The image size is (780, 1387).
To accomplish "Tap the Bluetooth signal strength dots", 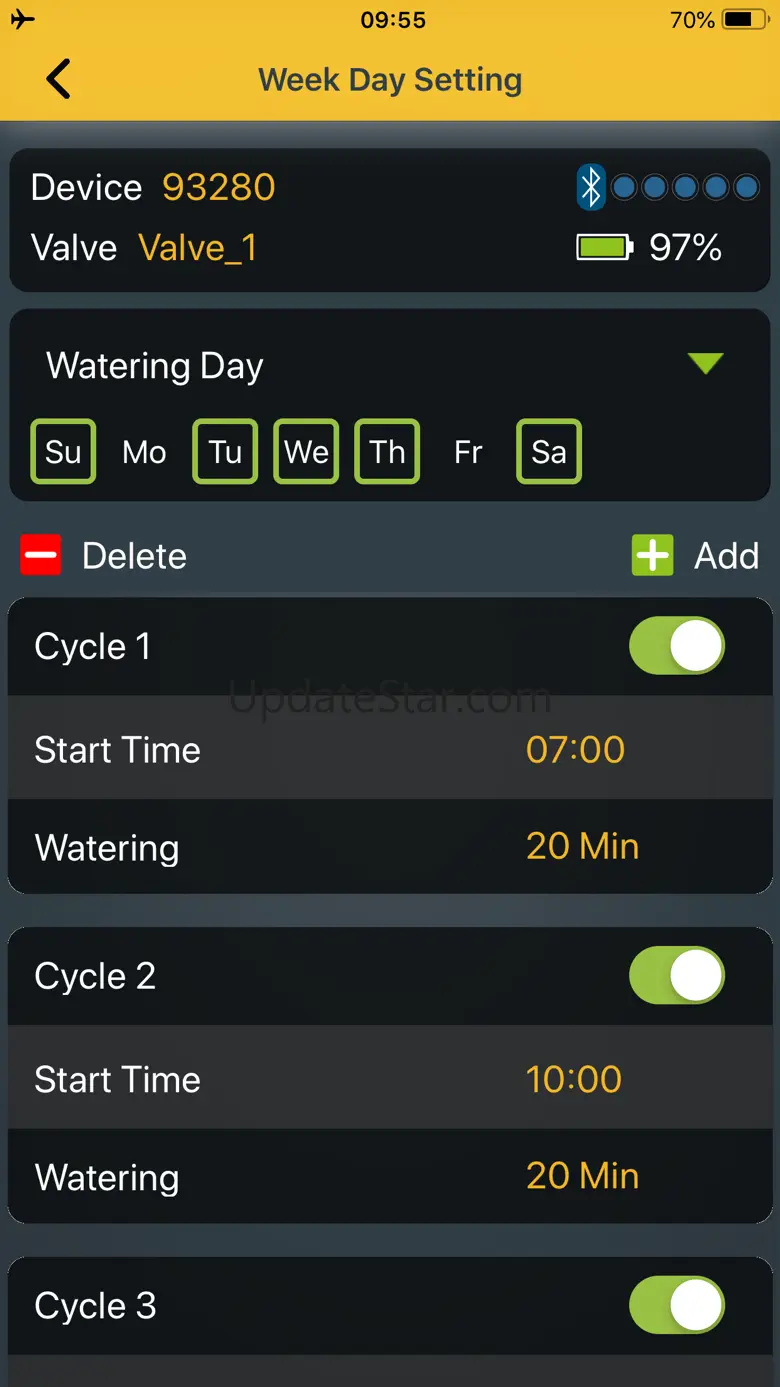I will (x=685, y=187).
